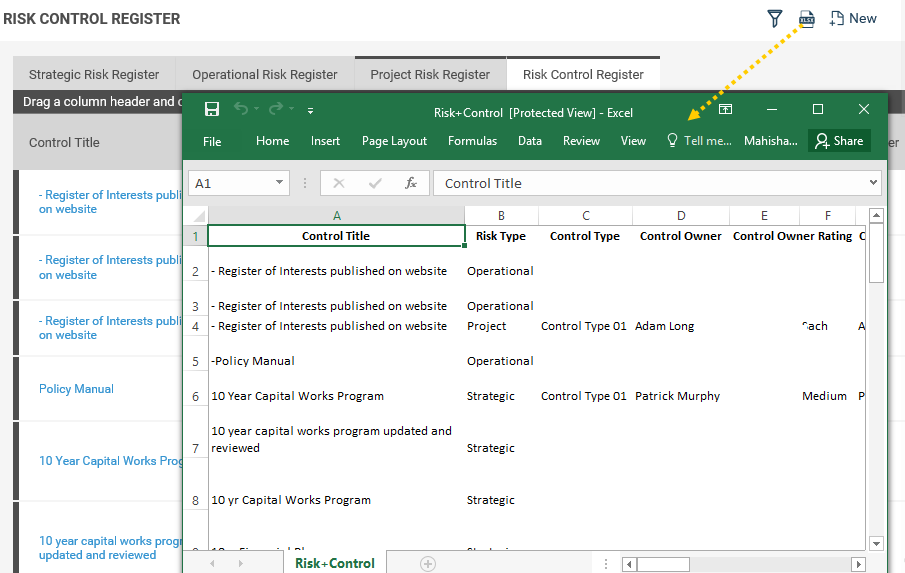The height and width of the screenshot is (573, 905).
Task: Open the Review ribbon tab
Action: tap(581, 141)
